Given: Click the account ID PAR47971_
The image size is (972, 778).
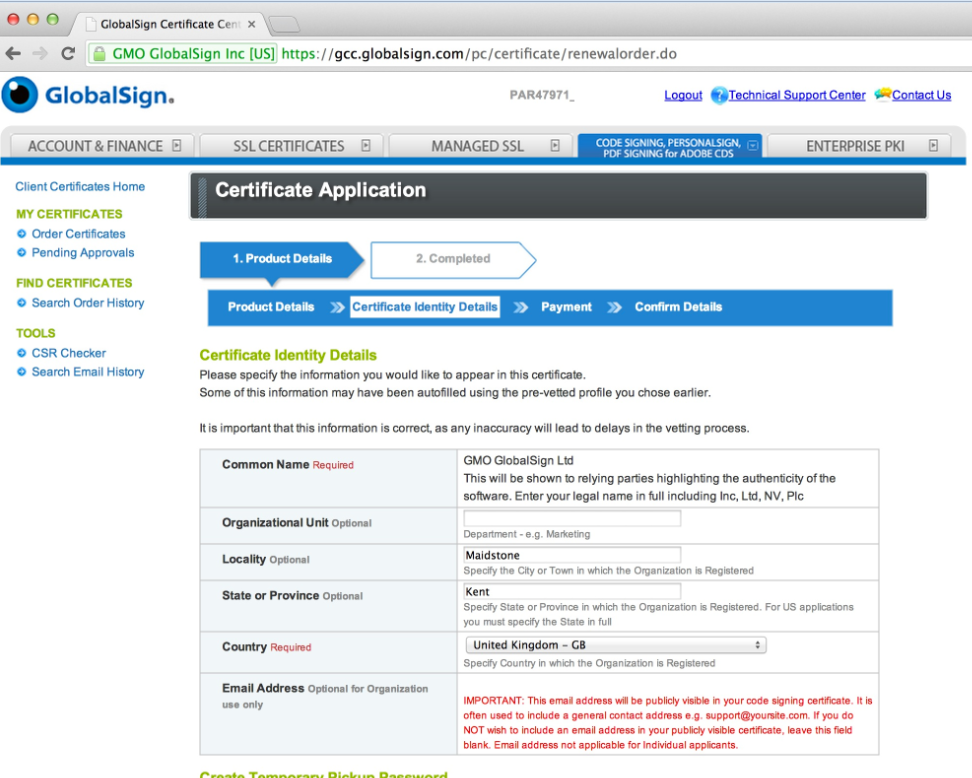Looking at the screenshot, I should (542, 95).
